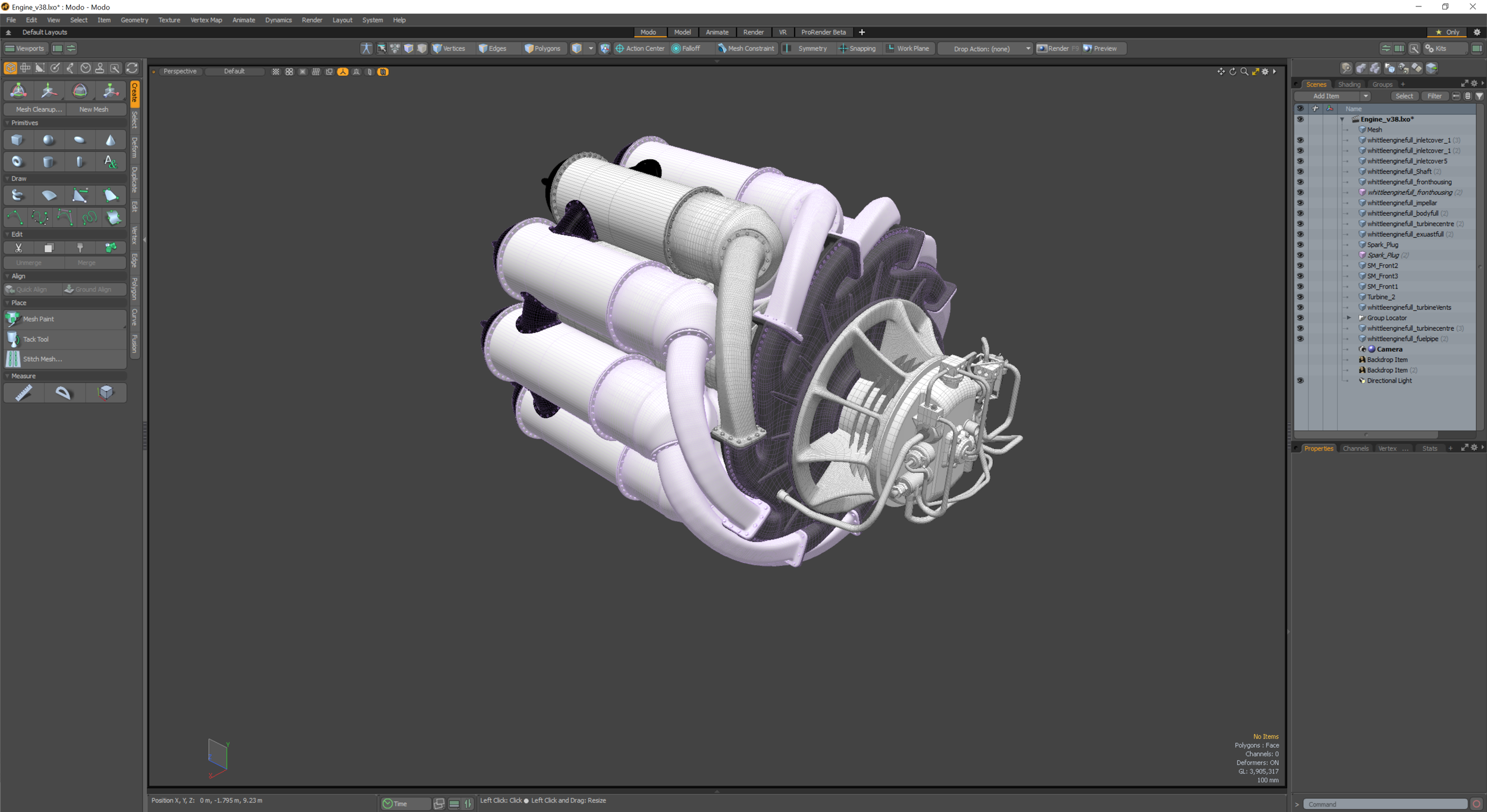This screenshot has height=812, width=1487.
Task: Enable Symmetry on the top toolbar
Action: pyautogui.click(x=807, y=48)
